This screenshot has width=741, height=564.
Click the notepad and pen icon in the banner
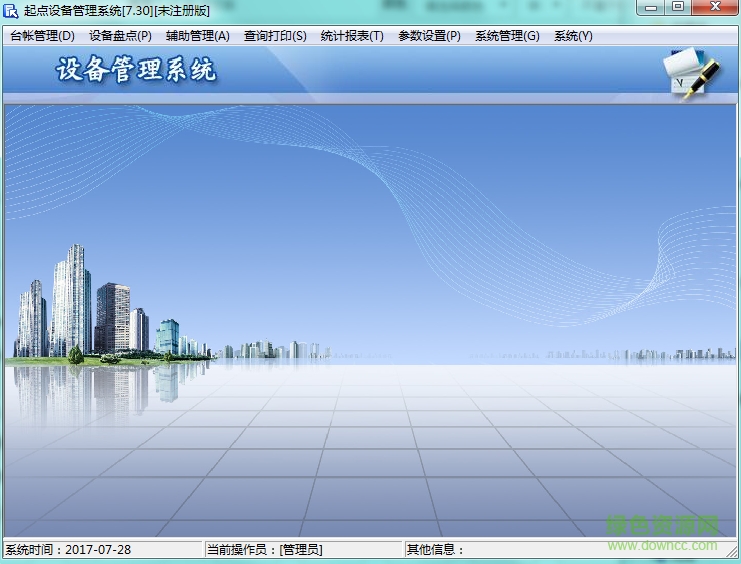[691, 72]
